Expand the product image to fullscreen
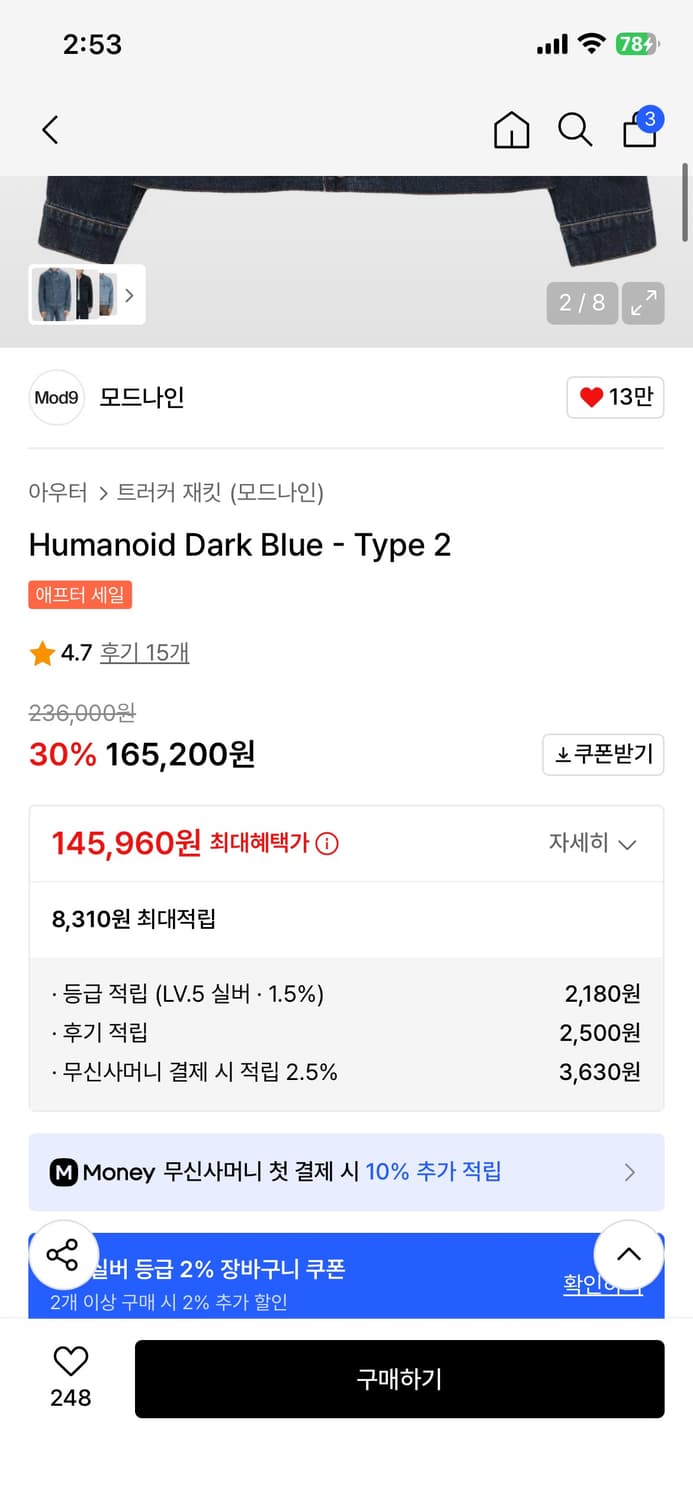The height and width of the screenshot is (1500, 693). [x=642, y=303]
